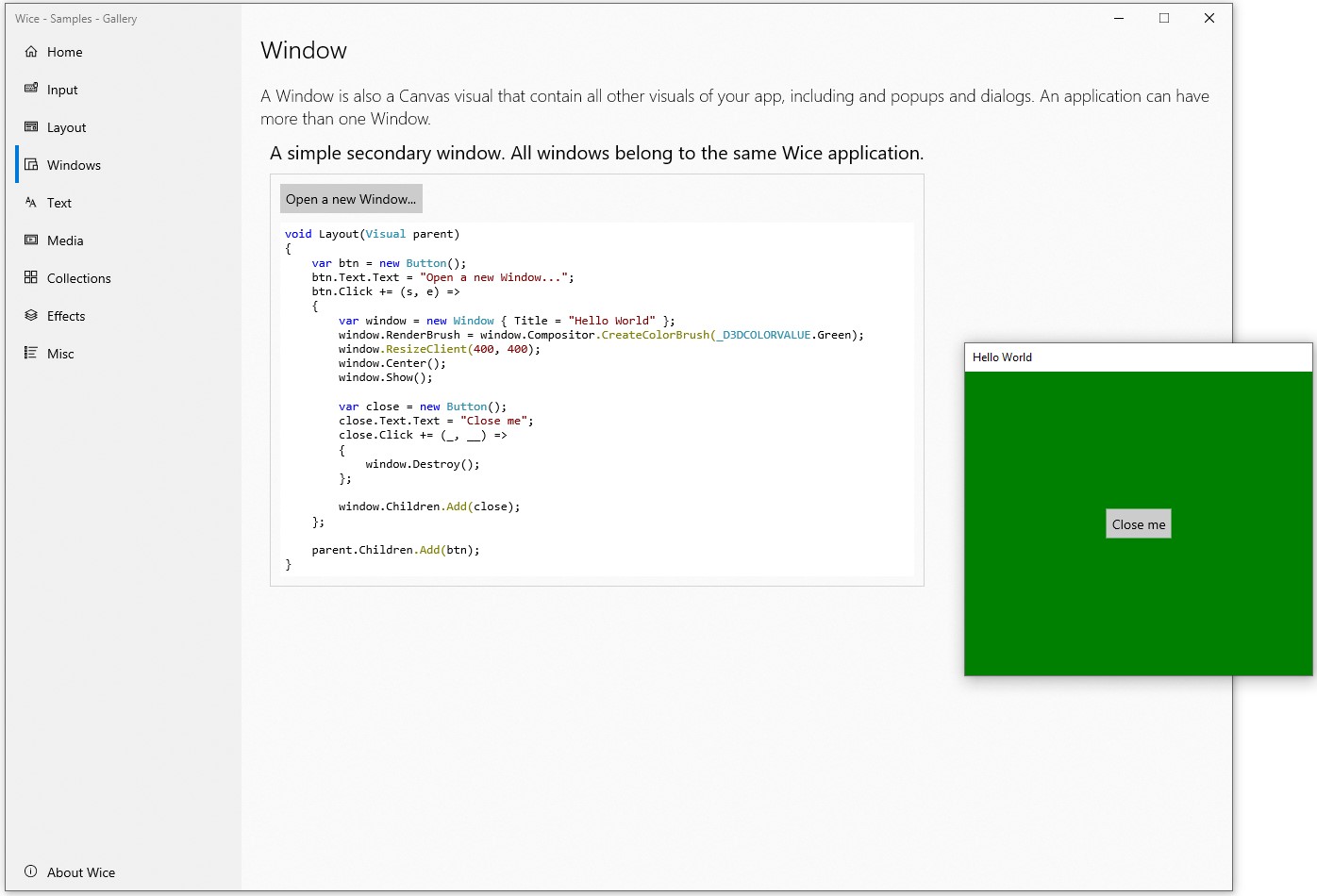Click the 'close.Text.Text = "Close me";' line
Screen dimensions: 1317x896
tap(437, 421)
